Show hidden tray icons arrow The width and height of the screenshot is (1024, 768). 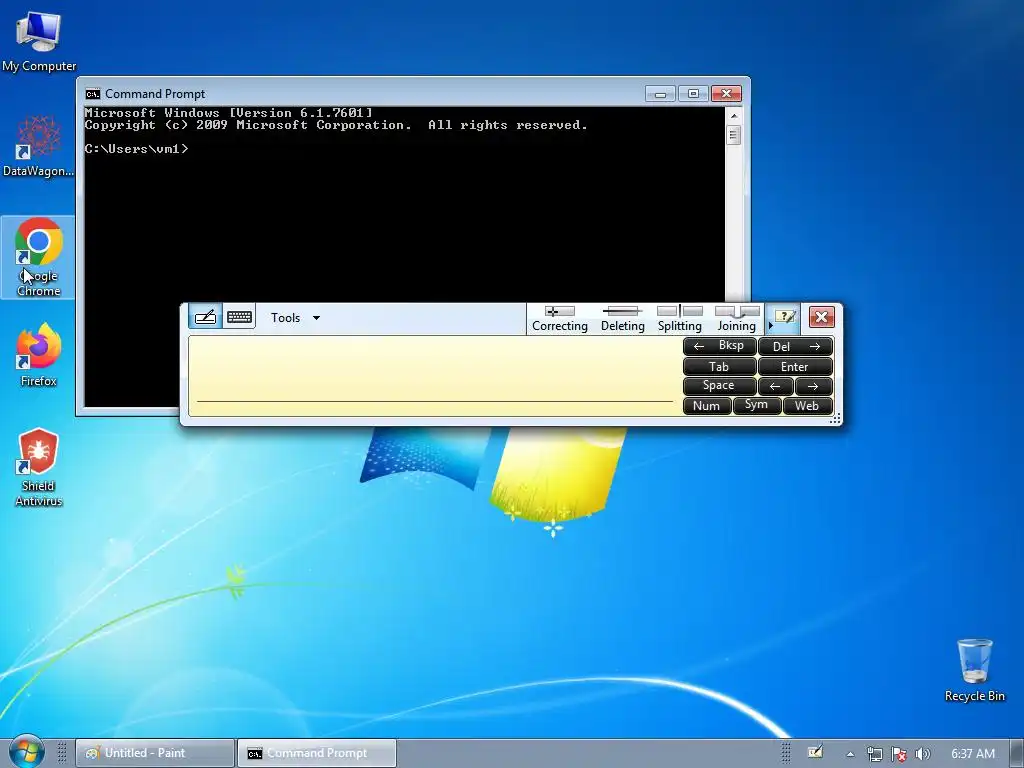pos(850,754)
